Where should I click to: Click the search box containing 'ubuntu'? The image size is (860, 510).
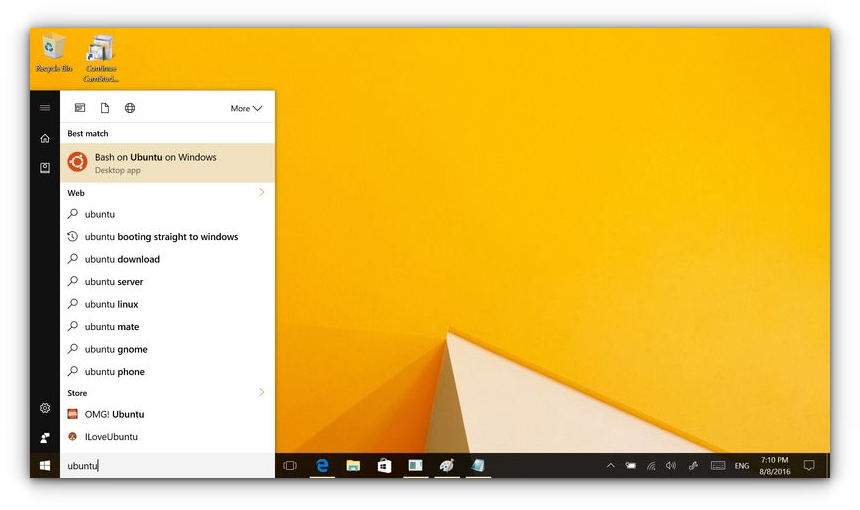[167, 466]
